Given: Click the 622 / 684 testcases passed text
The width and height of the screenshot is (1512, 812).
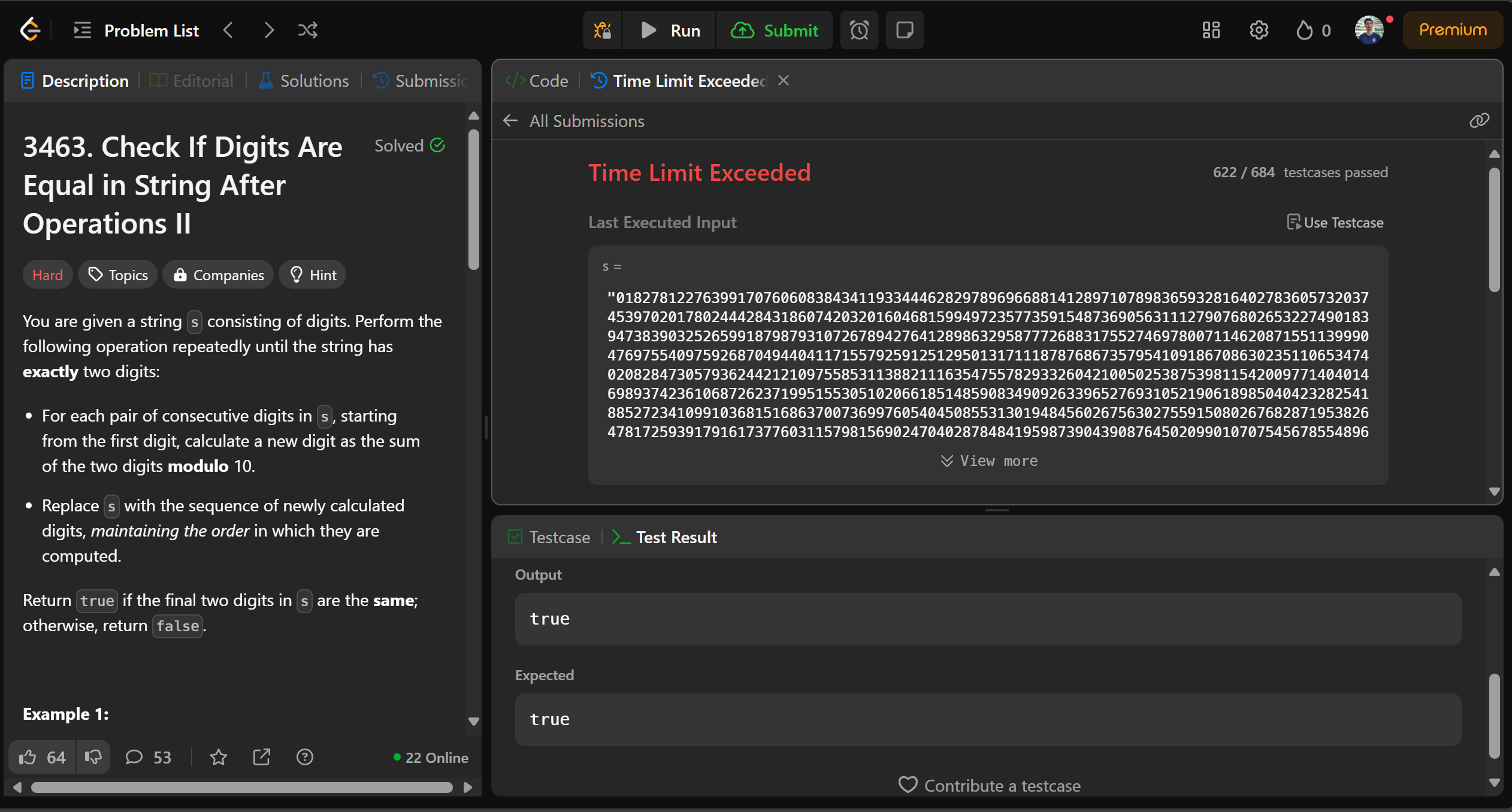Looking at the screenshot, I should (1301, 172).
